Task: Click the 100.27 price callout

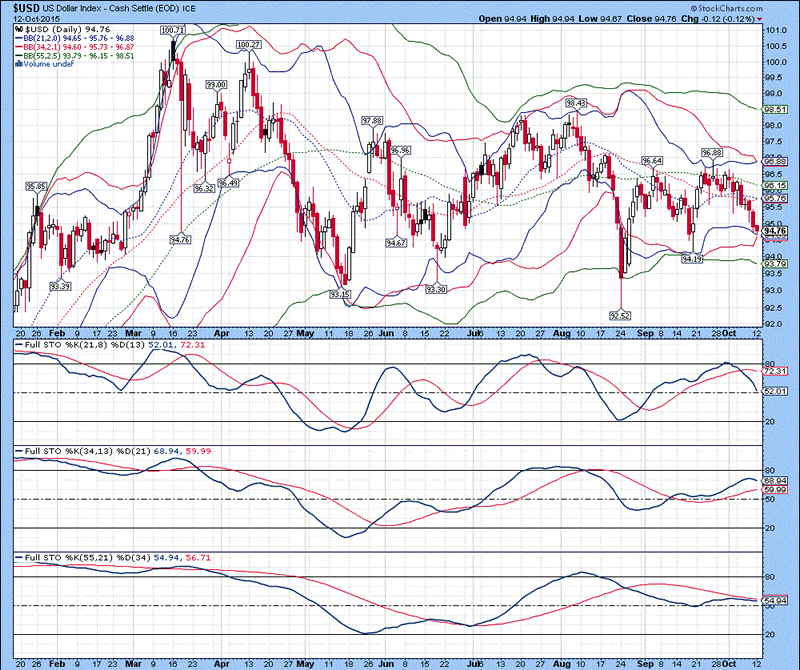Action: (248, 45)
